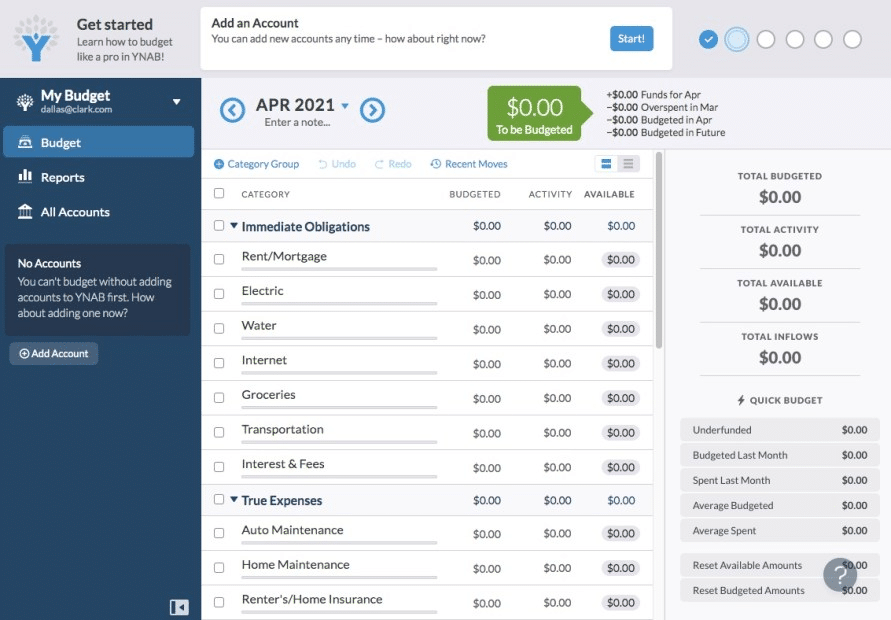This screenshot has height=620, width=891.
Task: Click the Rent/Mortgage budgeted amount
Action: pos(486,260)
